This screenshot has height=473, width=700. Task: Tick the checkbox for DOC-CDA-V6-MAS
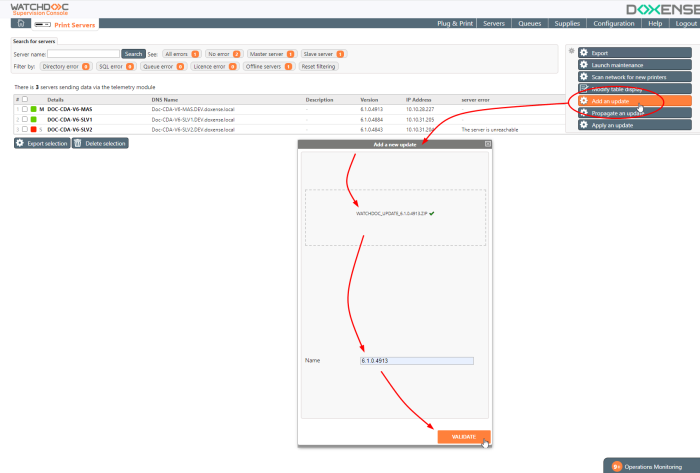point(25,109)
